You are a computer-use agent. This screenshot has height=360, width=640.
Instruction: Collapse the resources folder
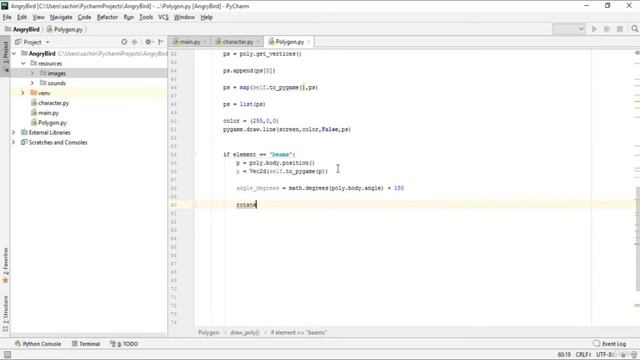click(x=23, y=63)
